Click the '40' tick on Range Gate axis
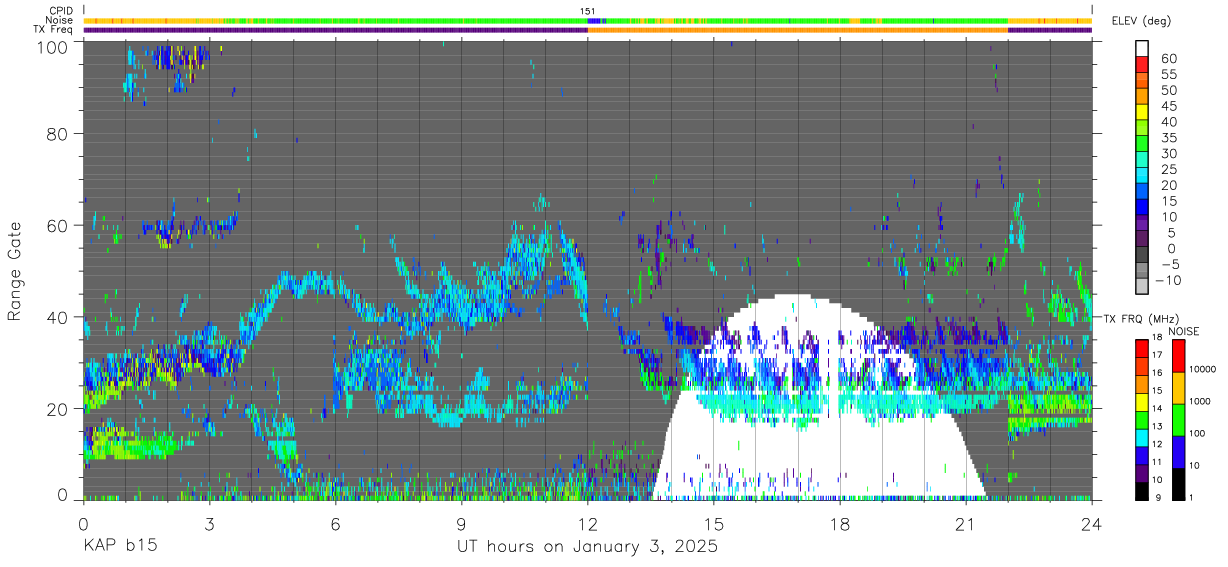Image resolution: width=1228 pixels, height=567 pixels. point(59,317)
